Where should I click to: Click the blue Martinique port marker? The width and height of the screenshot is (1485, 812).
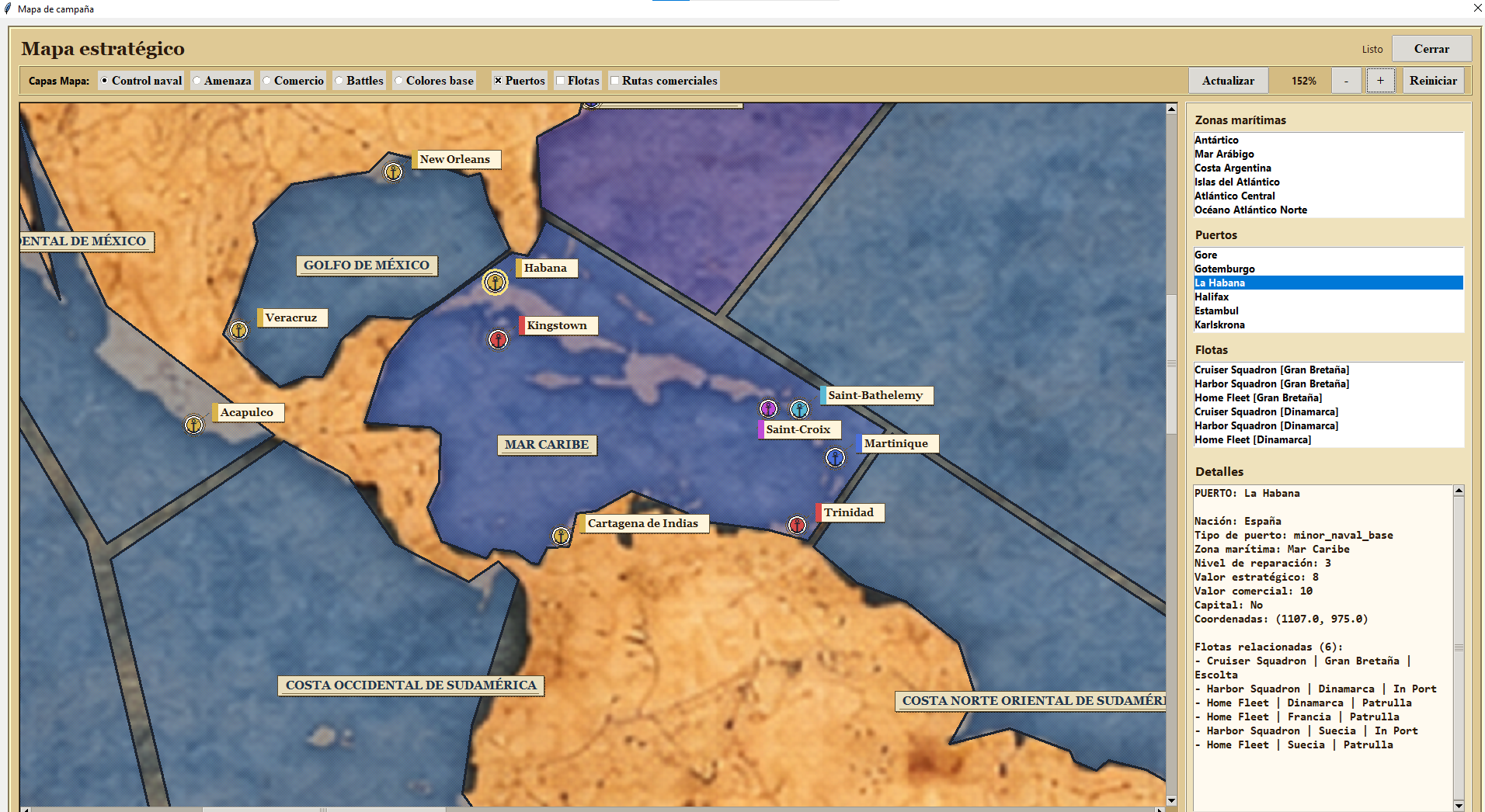coord(835,458)
